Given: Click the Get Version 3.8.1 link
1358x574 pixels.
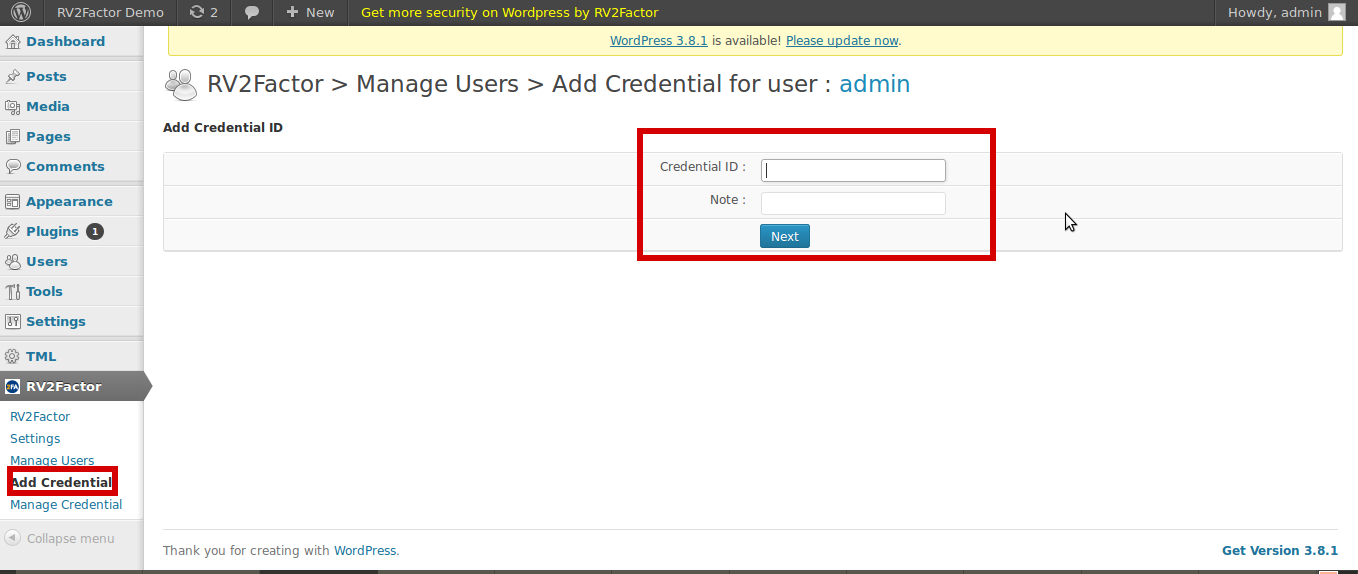Looking at the screenshot, I should tap(1280, 550).
